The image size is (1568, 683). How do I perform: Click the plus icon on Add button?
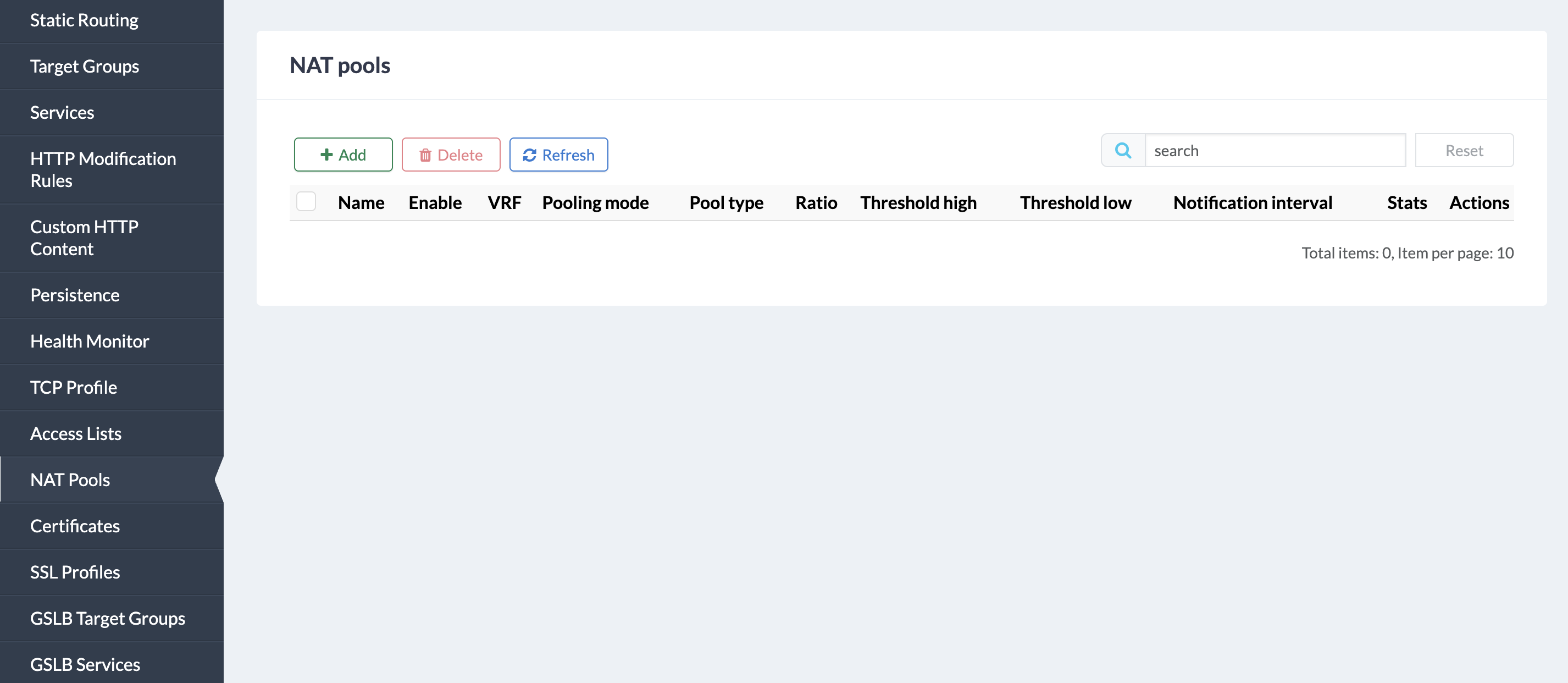coord(326,155)
